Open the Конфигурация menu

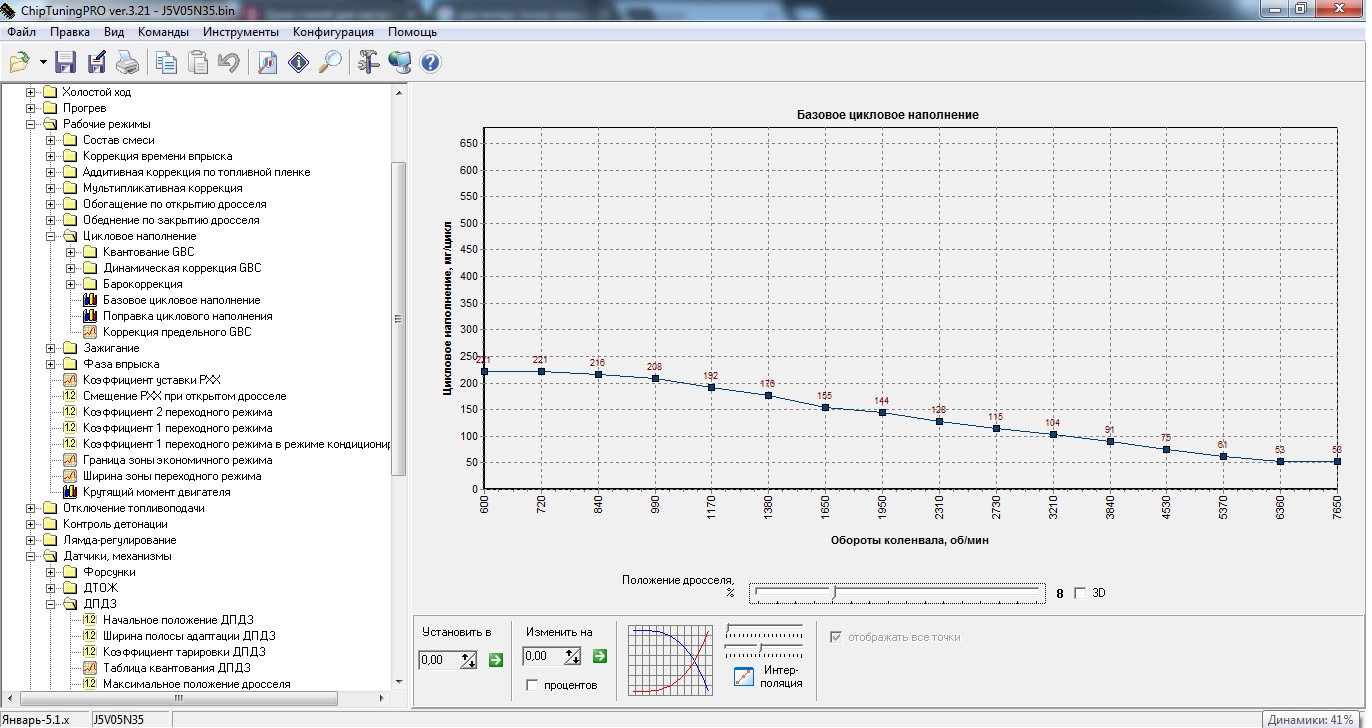(x=333, y=32)
